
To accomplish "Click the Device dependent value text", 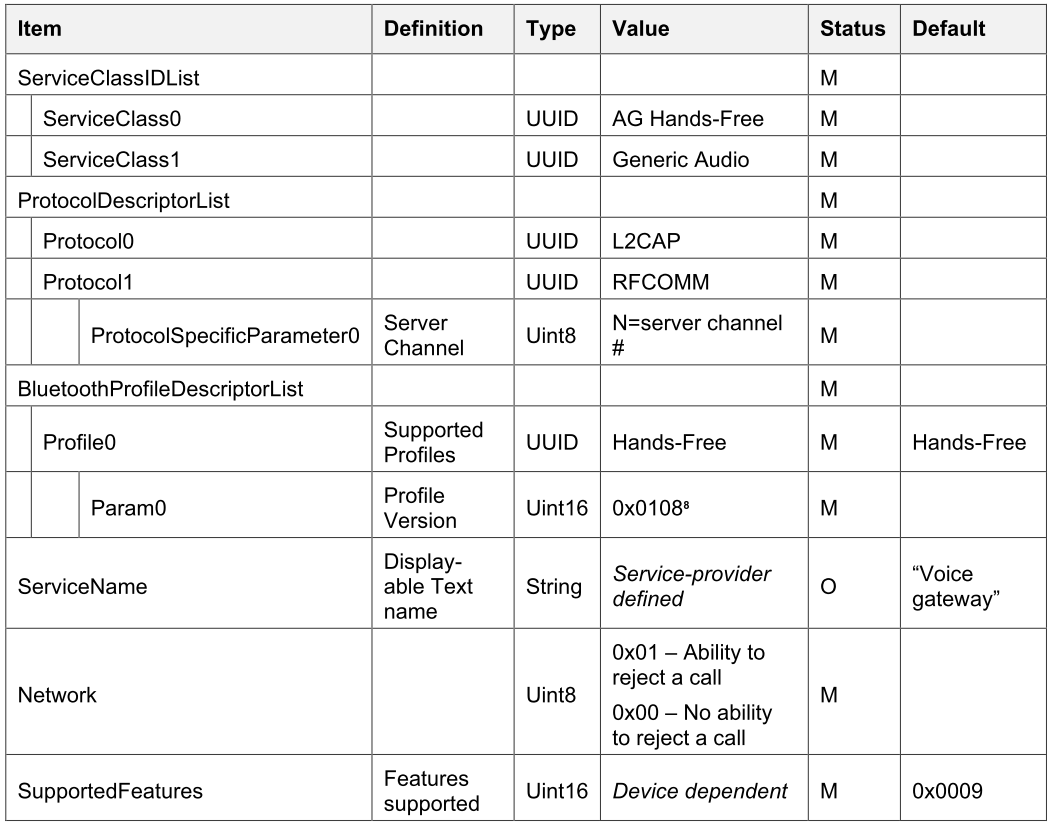I will 699,792.
